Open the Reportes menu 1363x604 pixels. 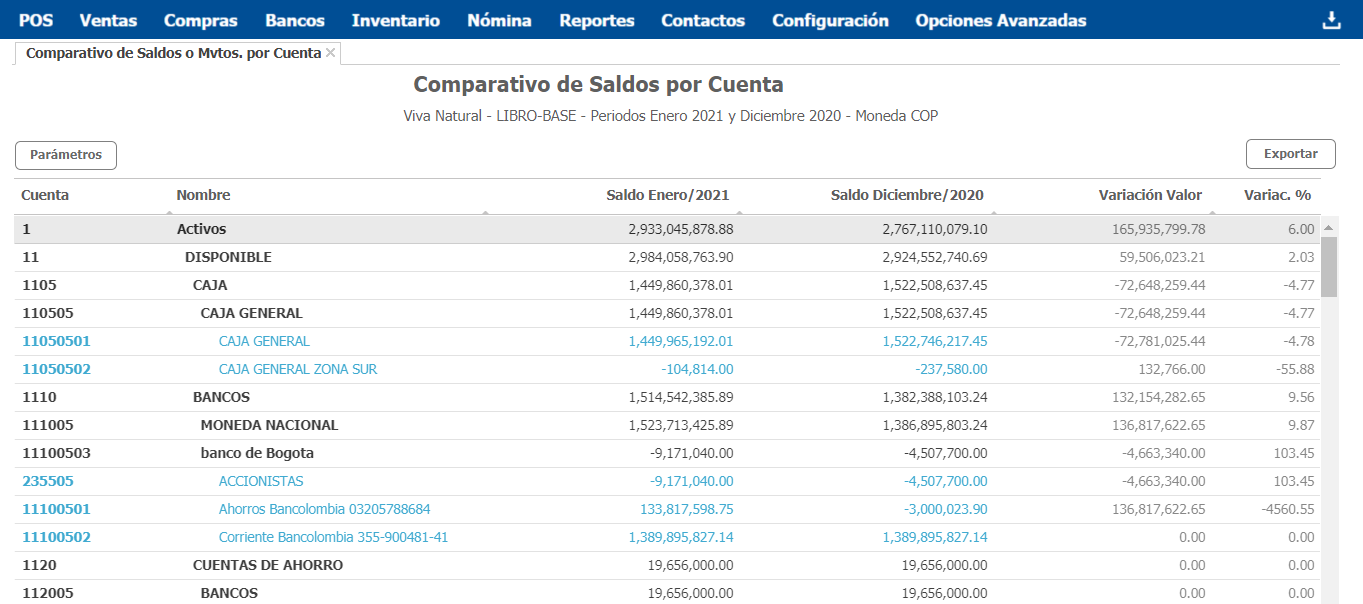[597, 20]
